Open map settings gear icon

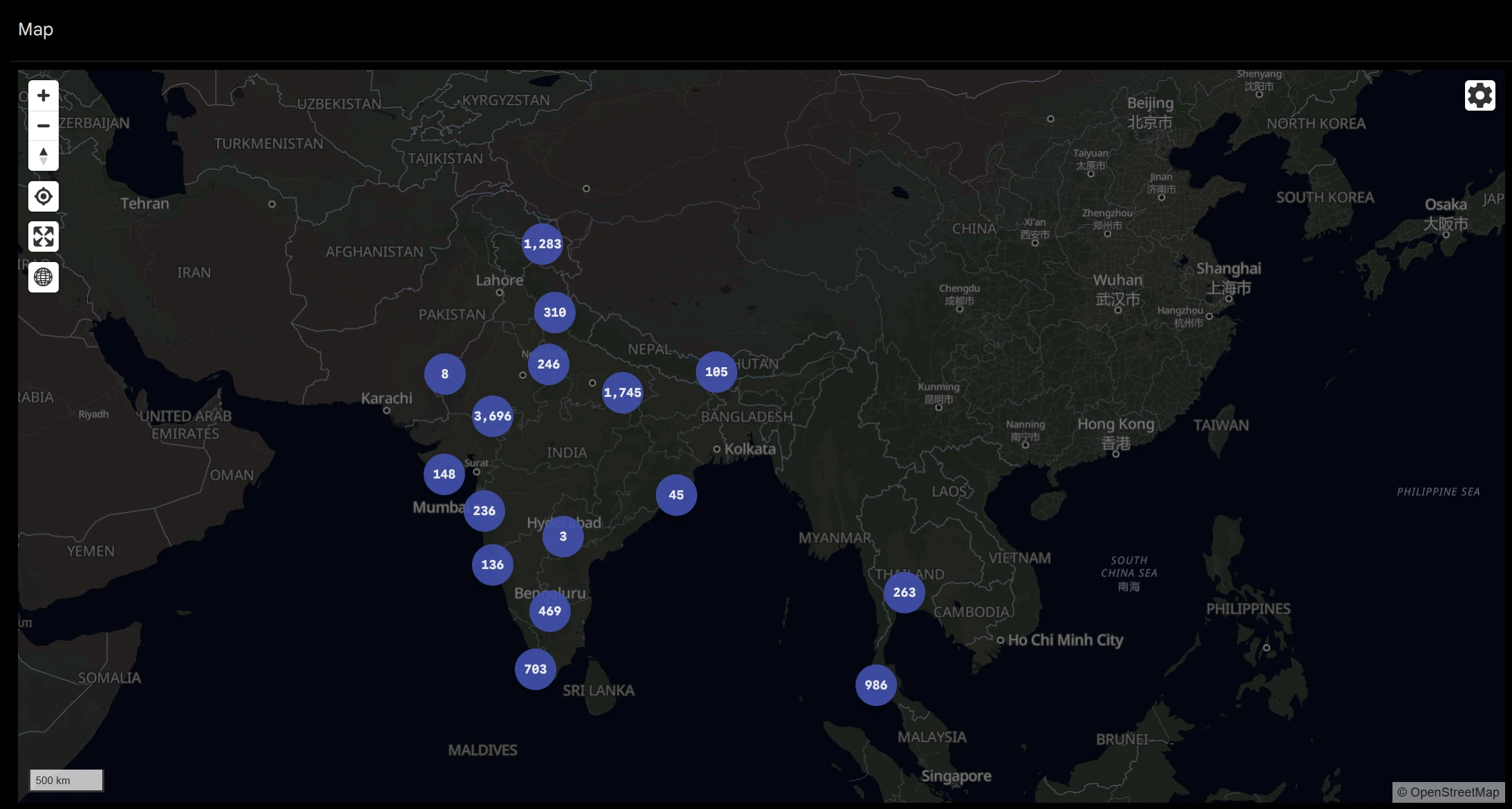[1480, 95]
